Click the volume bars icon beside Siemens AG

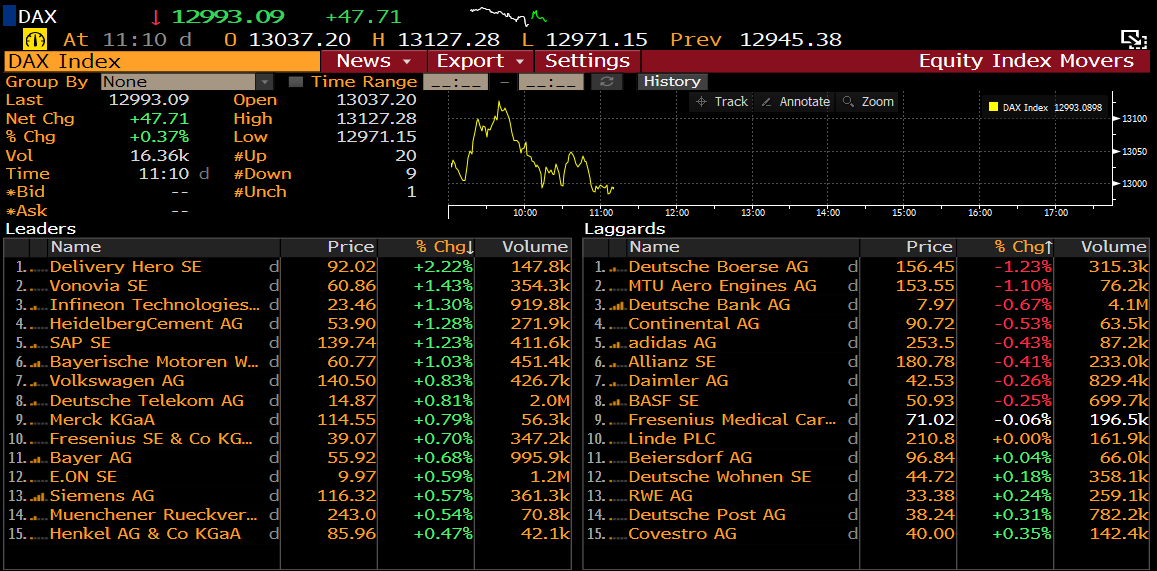(x=40, y=496)
